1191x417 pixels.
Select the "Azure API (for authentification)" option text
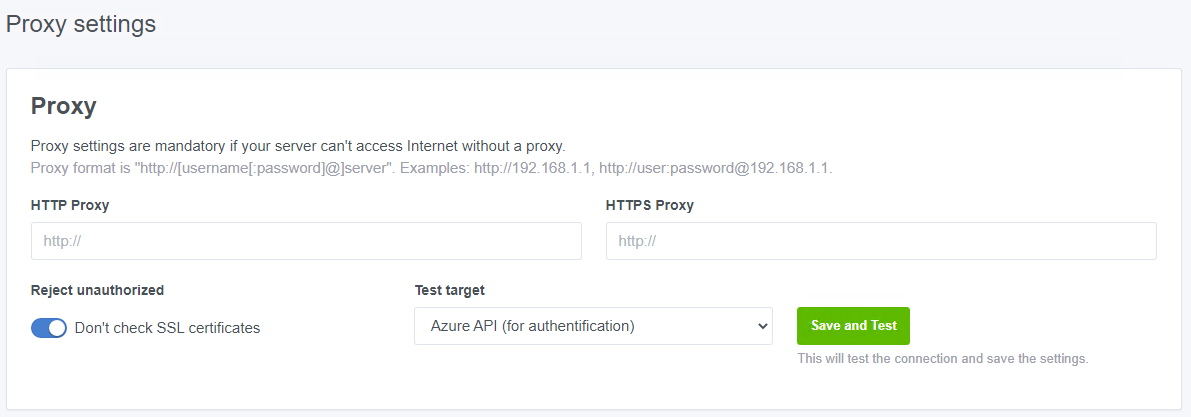point(532,326)
